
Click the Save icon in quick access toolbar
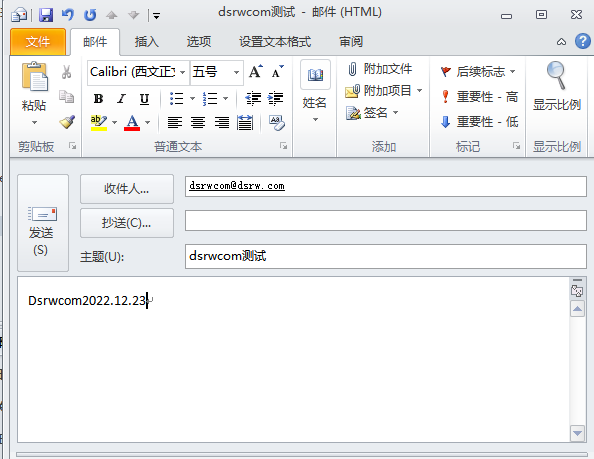coord(46,15)
